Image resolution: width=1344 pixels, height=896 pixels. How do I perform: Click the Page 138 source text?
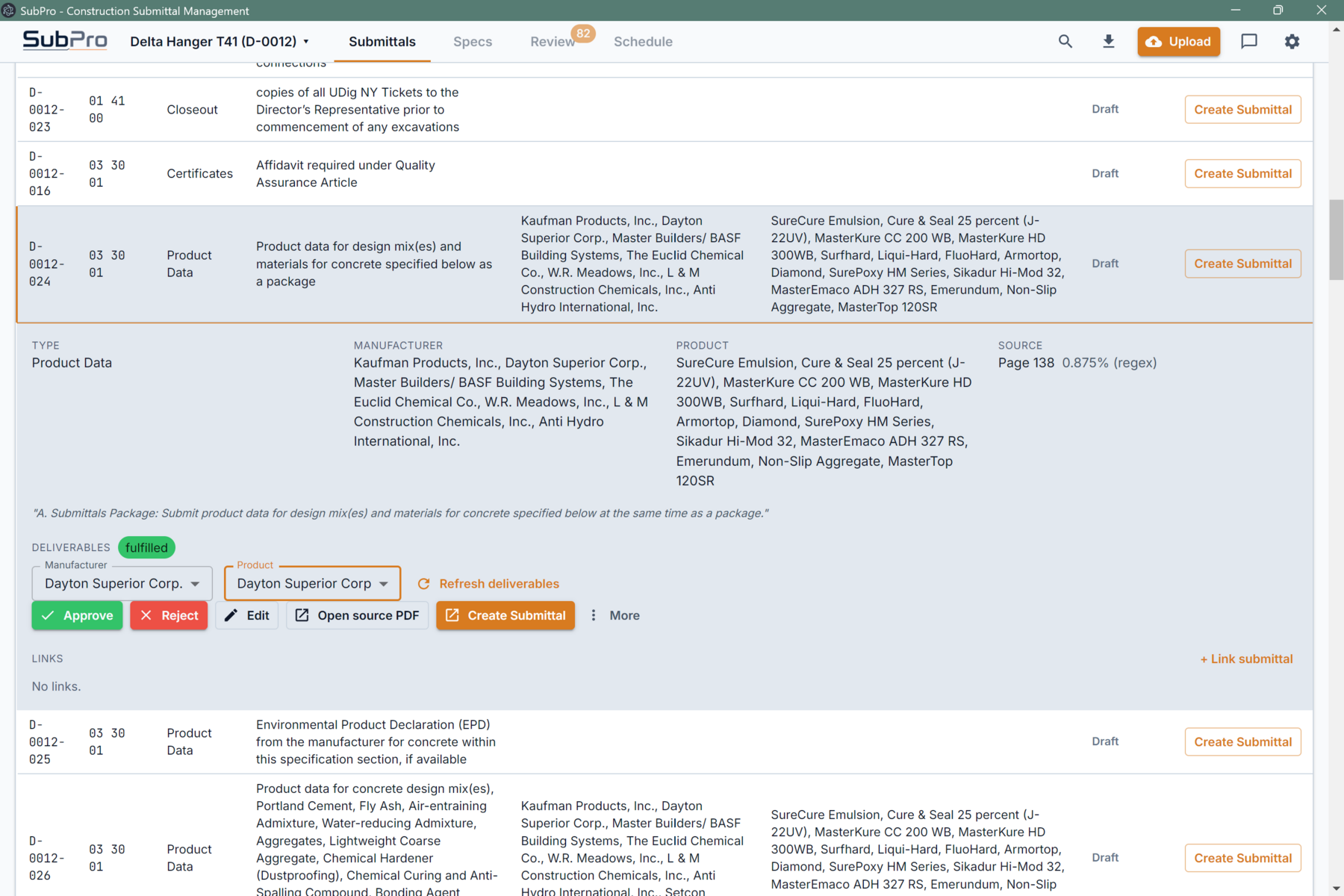(x=1026, y=363)
